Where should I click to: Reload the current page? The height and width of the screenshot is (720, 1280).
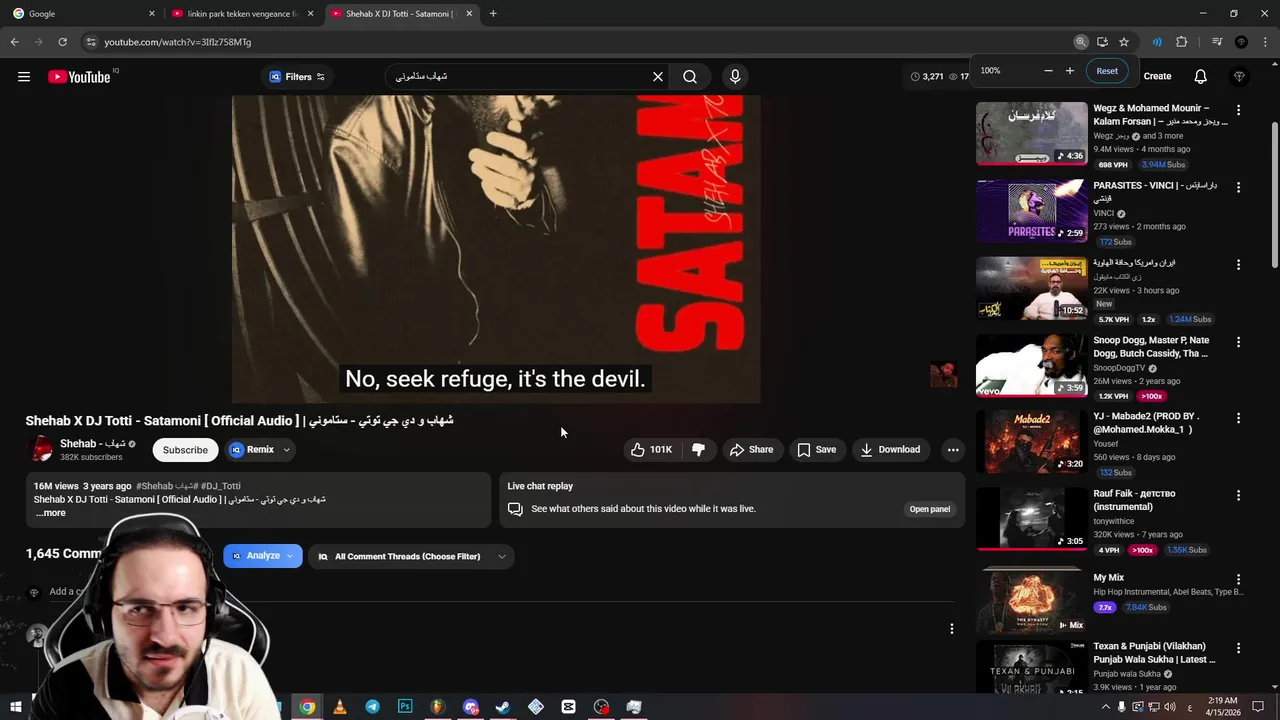tap(62, 42)
